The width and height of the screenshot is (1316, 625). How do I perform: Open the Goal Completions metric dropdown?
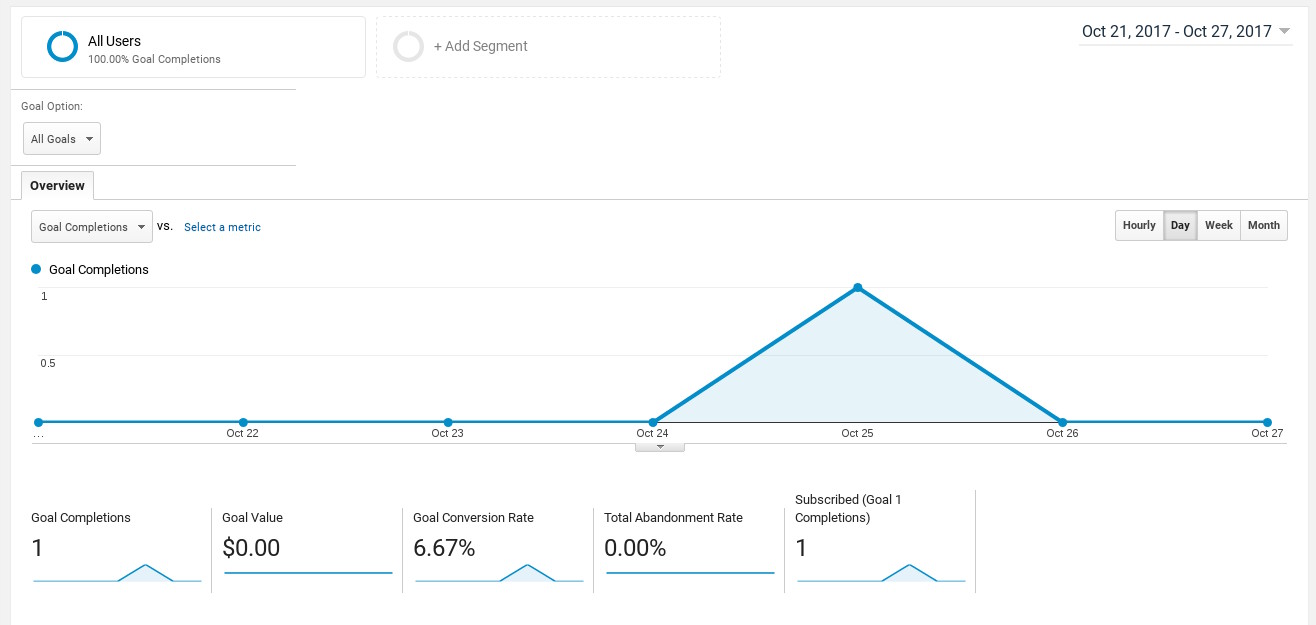pyautogui.click(x=92, y=227)
